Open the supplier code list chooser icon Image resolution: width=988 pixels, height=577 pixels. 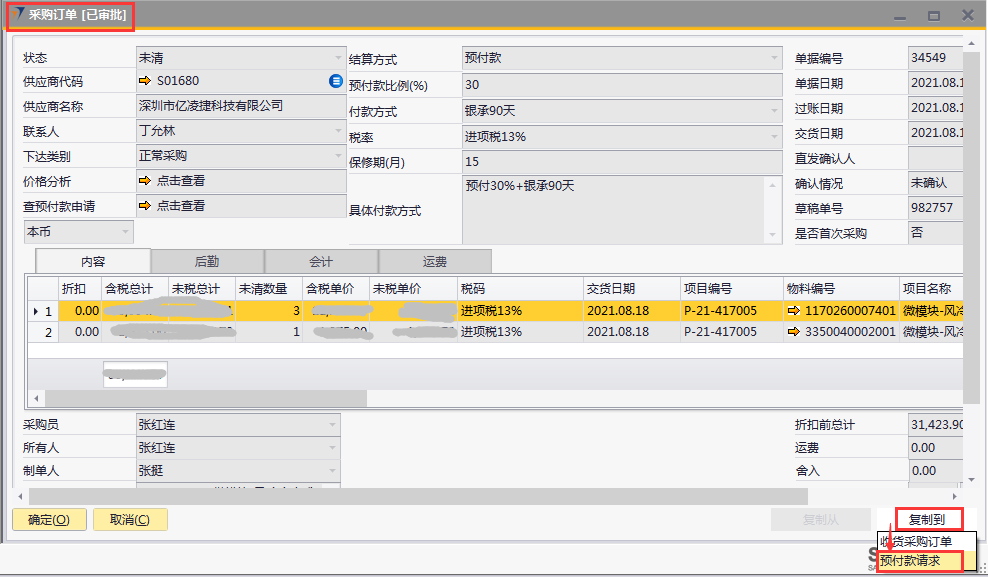point(336,81)
